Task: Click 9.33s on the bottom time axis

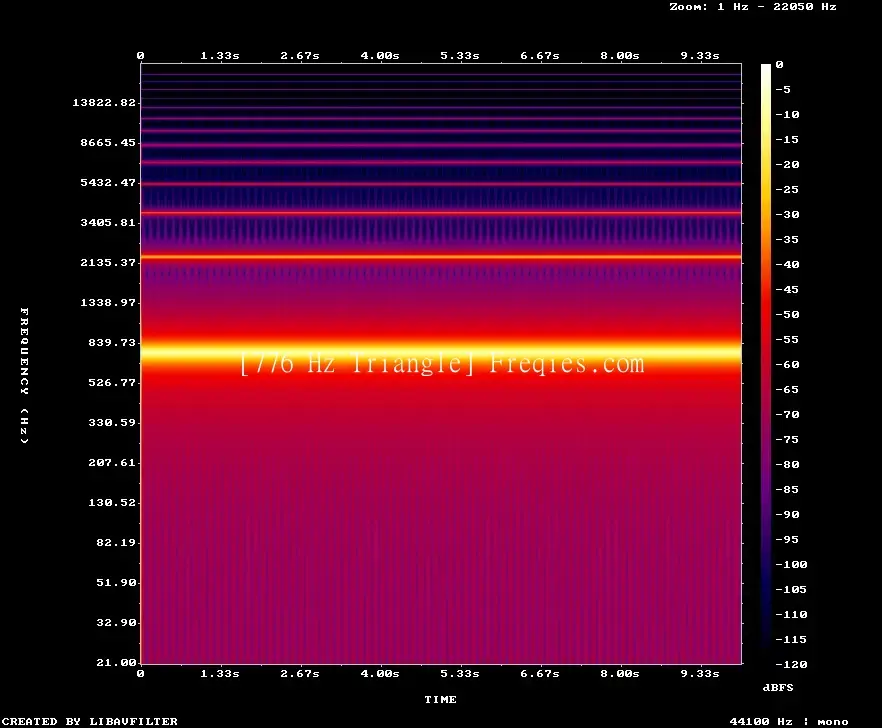Action: click(700, 673)
